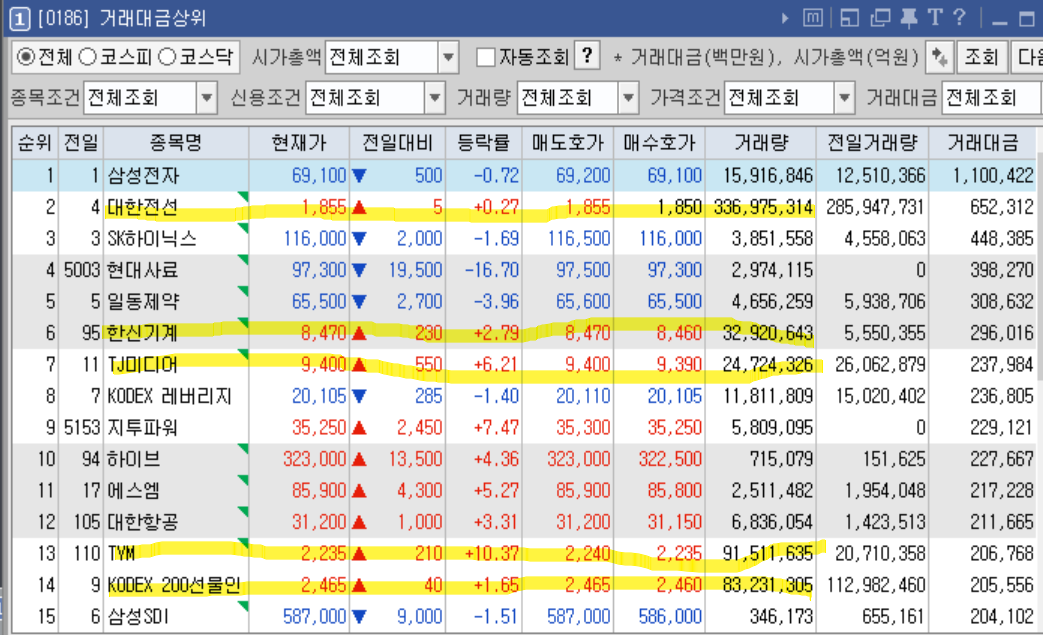The width and height of the screenshot is (1043, 635).
Task: Select 에스엠 stock name
Action: pyautogui.click(x=134, y=491)
